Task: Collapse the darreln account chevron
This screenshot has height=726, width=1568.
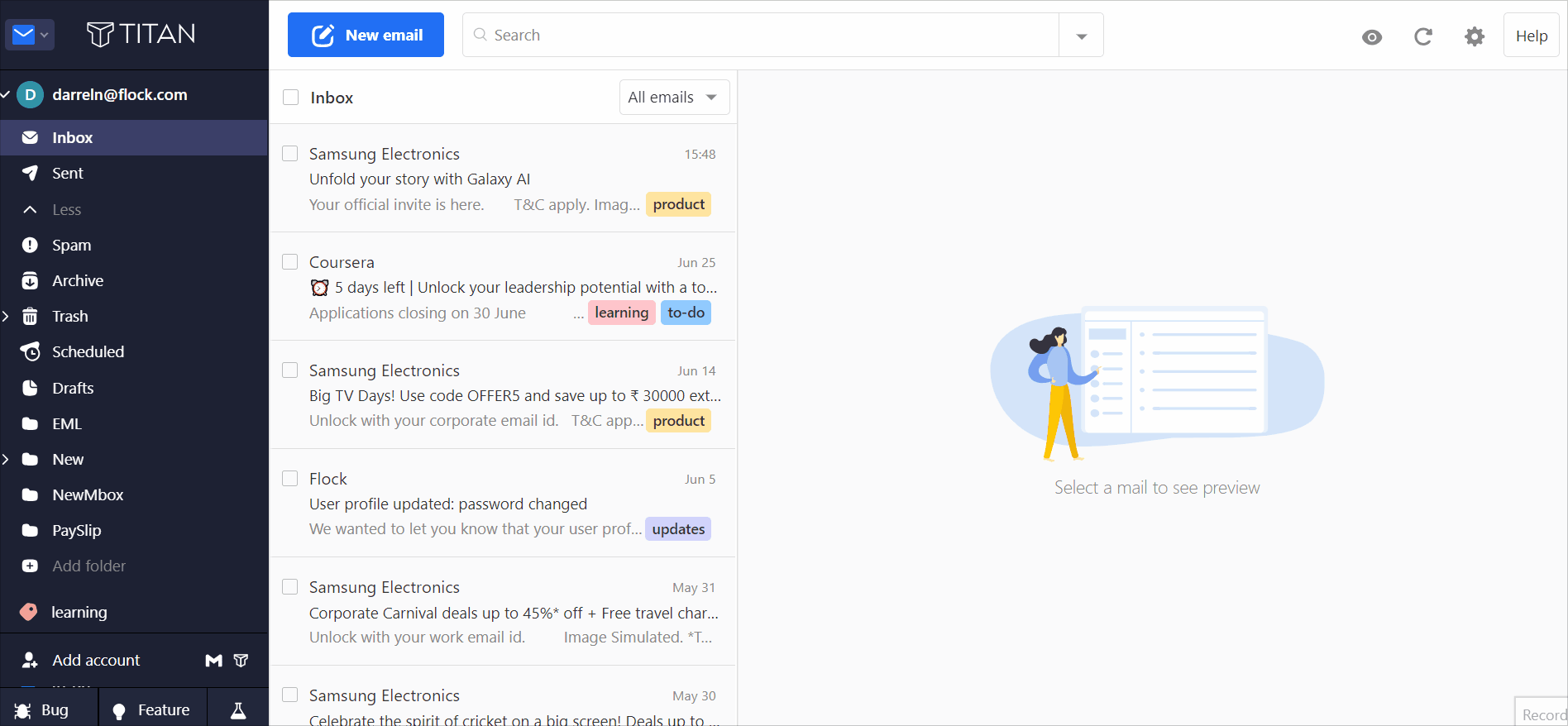Action: [6, 95]
